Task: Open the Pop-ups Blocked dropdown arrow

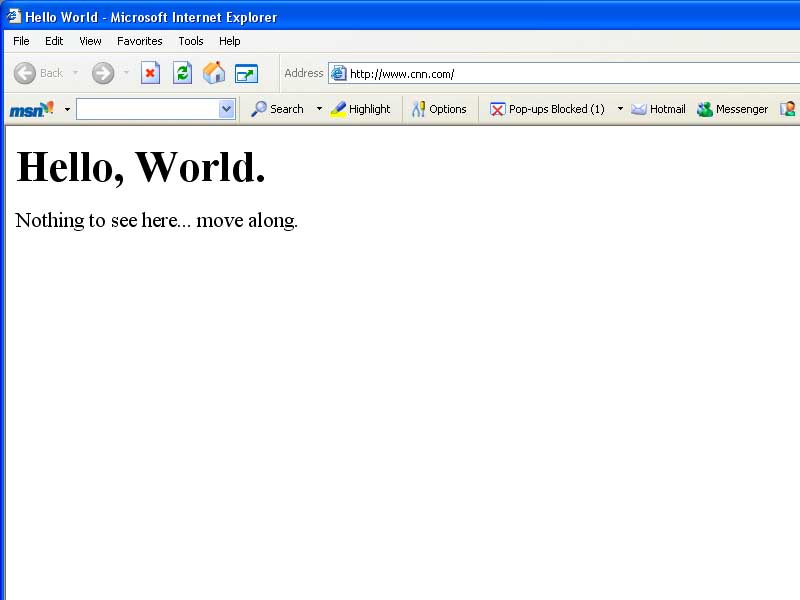Action: 619,109
